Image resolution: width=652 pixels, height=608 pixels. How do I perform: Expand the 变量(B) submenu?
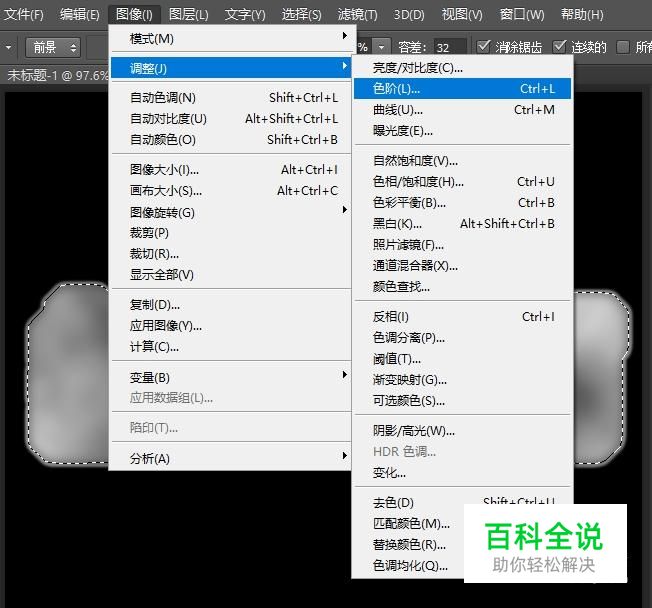(x=231, y=377)
